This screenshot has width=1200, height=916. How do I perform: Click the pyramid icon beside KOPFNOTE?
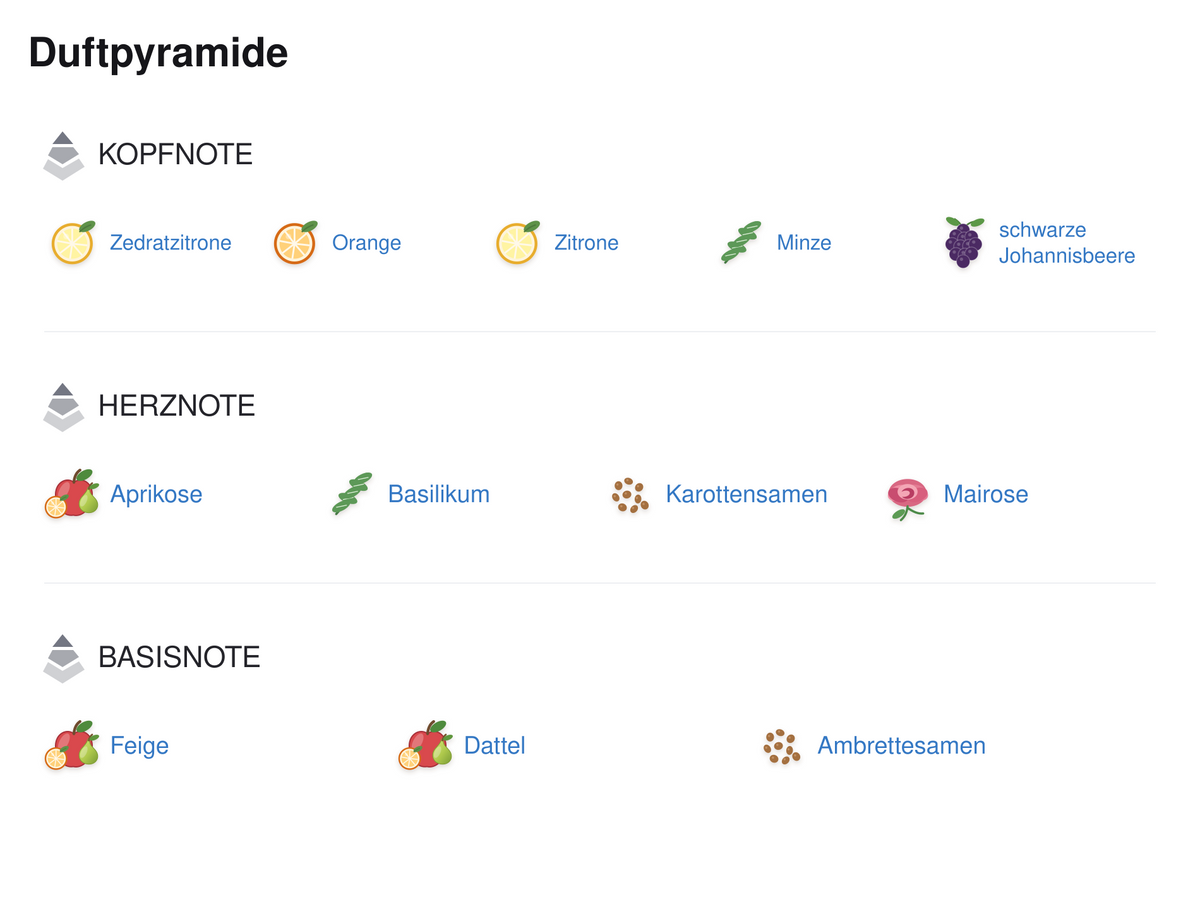coord(64,155)
